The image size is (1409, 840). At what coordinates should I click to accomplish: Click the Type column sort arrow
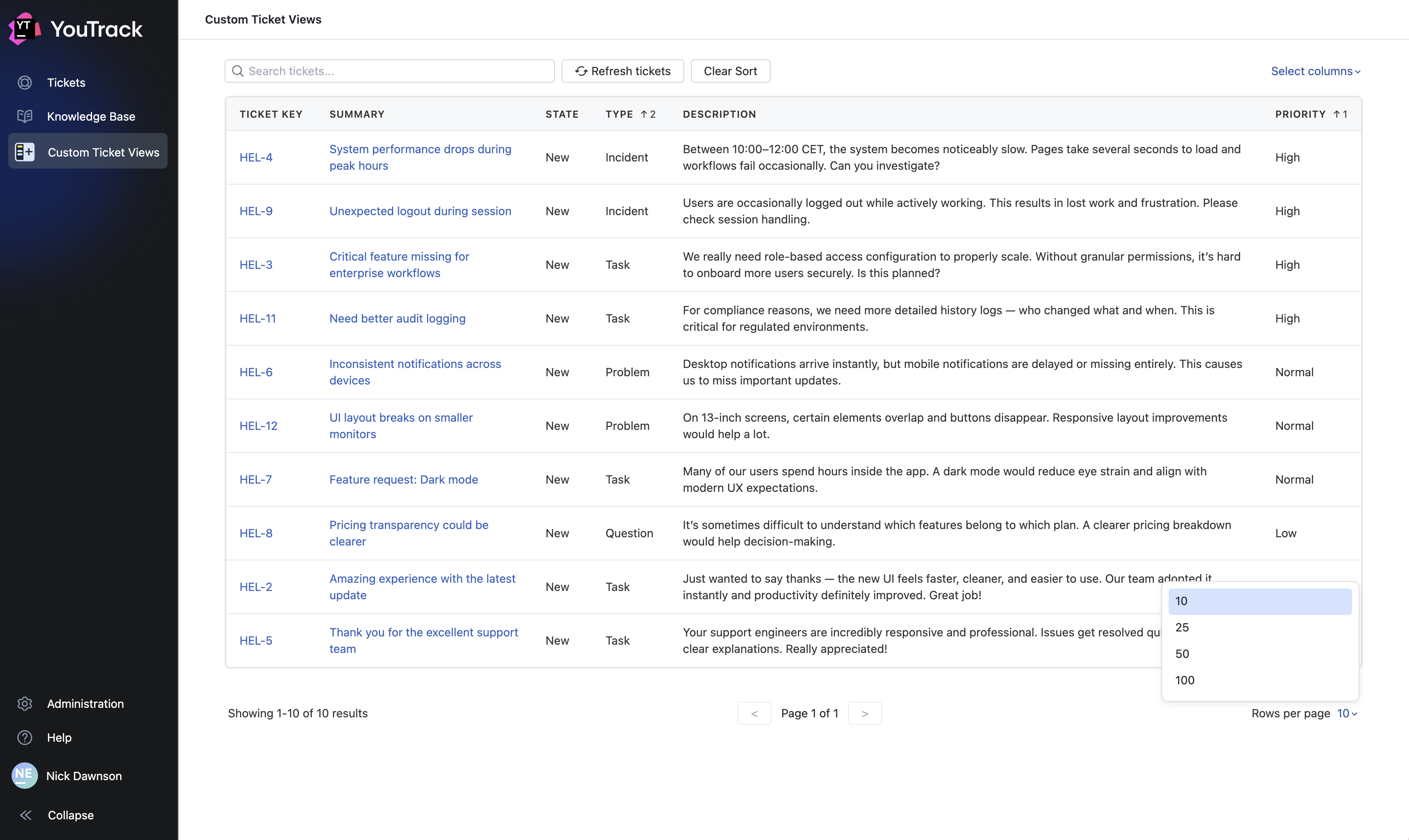coord(644,114)
